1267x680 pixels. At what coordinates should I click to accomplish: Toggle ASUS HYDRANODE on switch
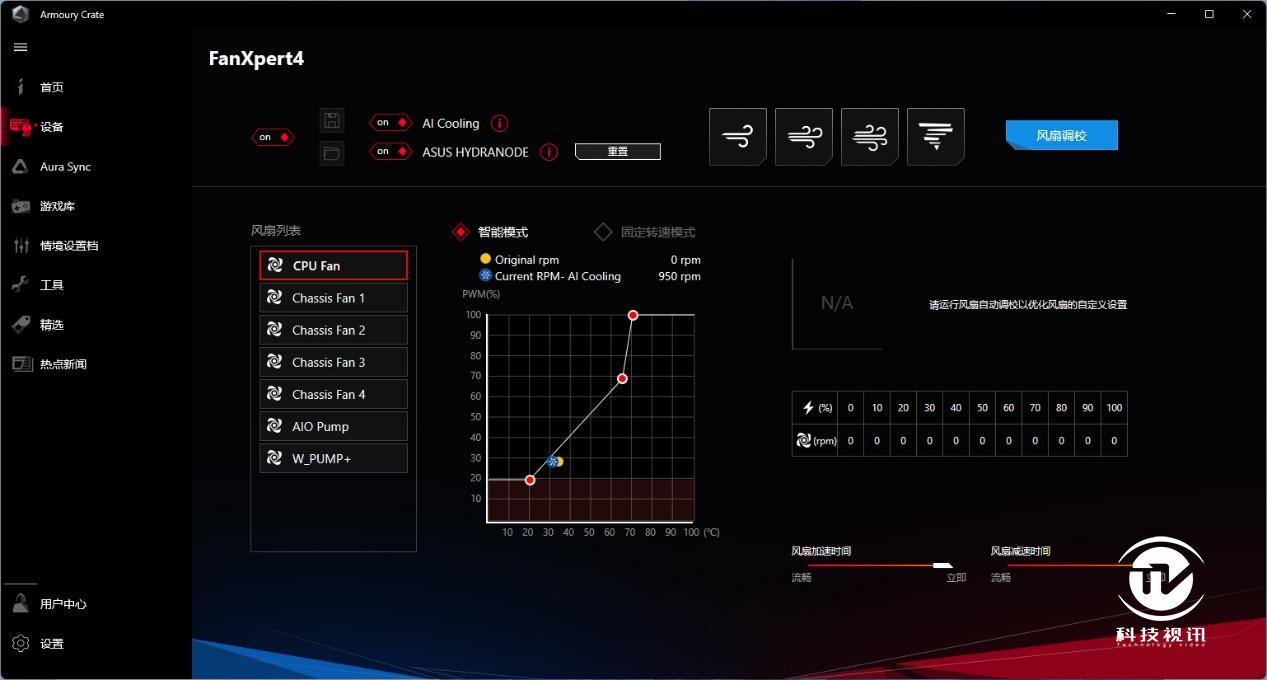coord(390,152)
